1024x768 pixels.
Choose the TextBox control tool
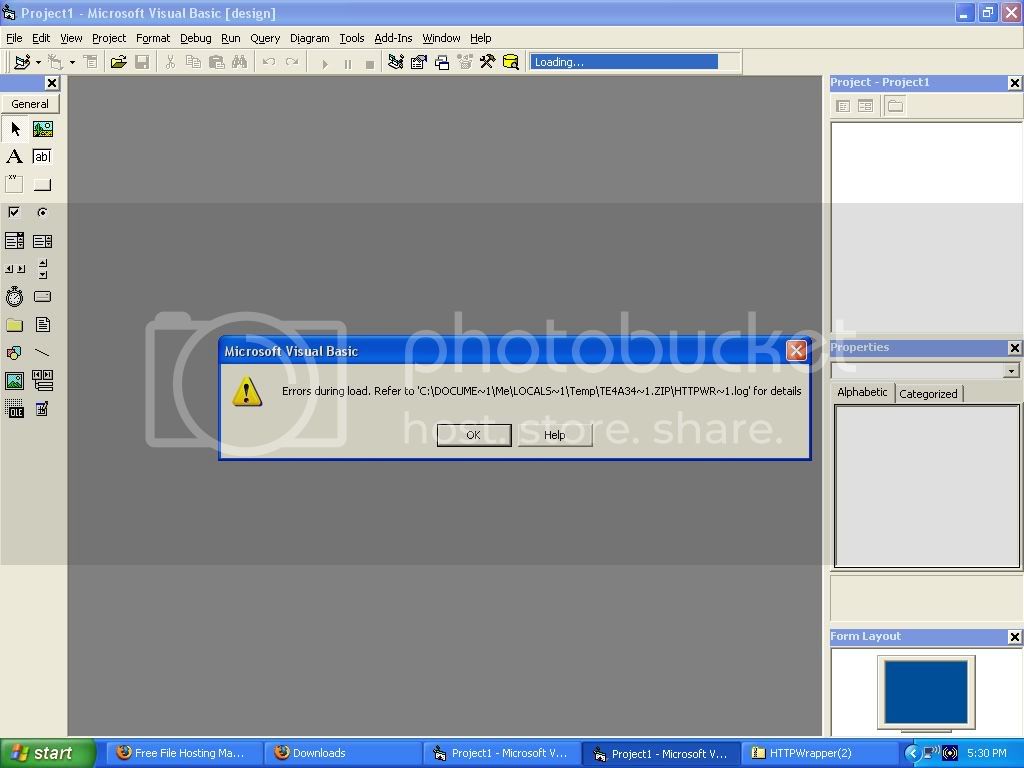pos(42,157)
